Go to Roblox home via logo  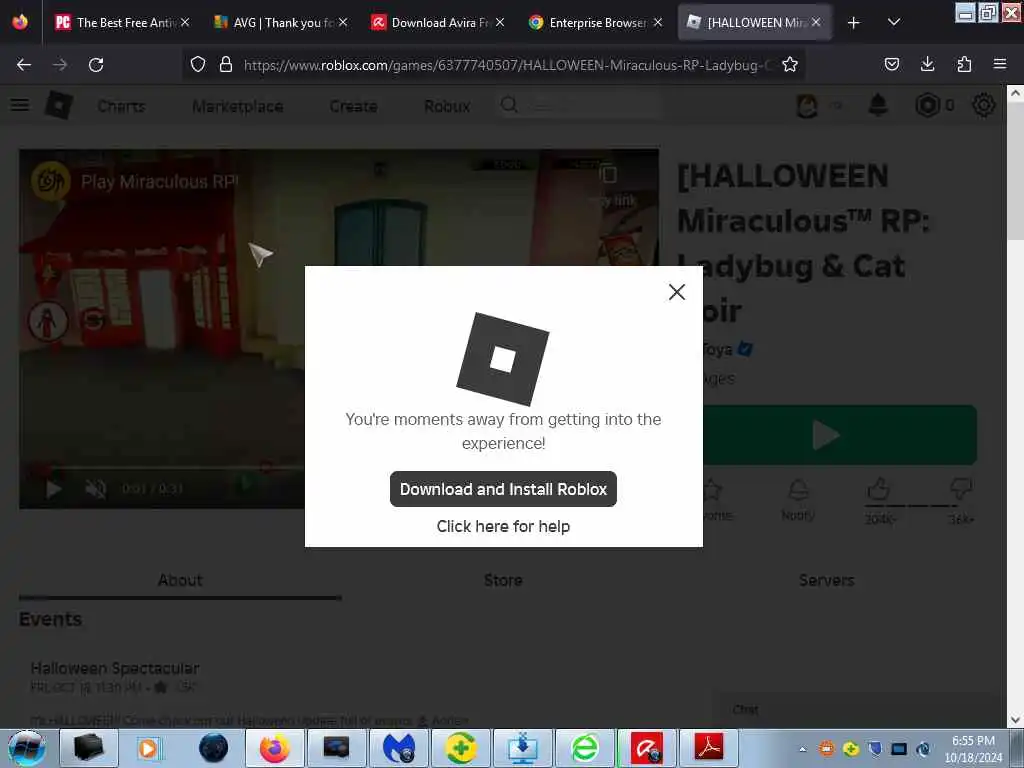(x=59, y=105)
